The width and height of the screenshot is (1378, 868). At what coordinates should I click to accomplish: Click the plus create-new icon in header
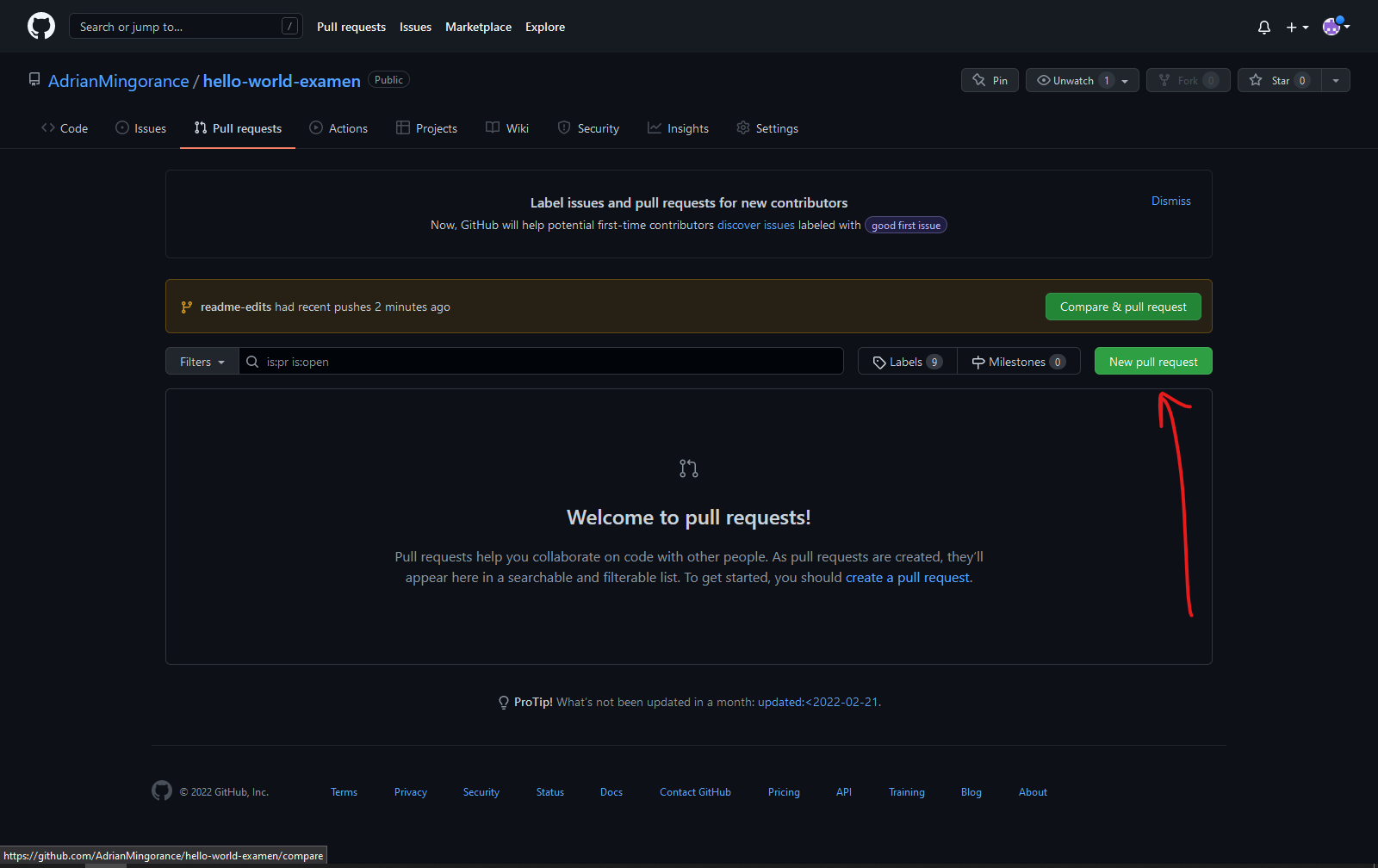pyautogui.click(x=1292, y=27)
